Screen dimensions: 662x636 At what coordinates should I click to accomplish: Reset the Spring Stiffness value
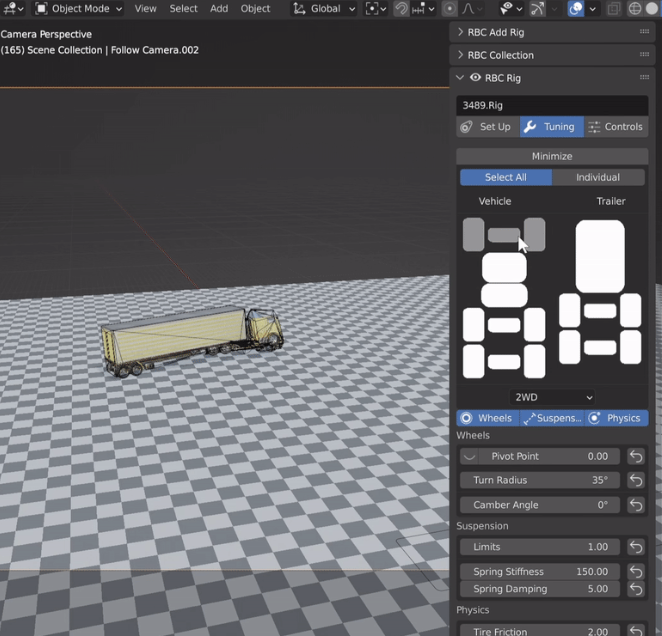coord(636,572)
